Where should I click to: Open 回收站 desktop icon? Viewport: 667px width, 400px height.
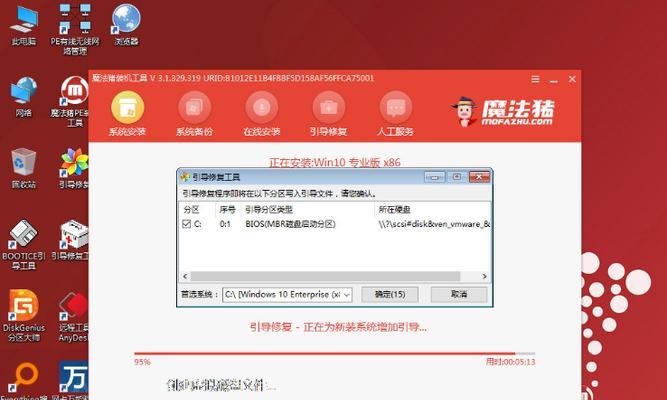tap(23, 168)
